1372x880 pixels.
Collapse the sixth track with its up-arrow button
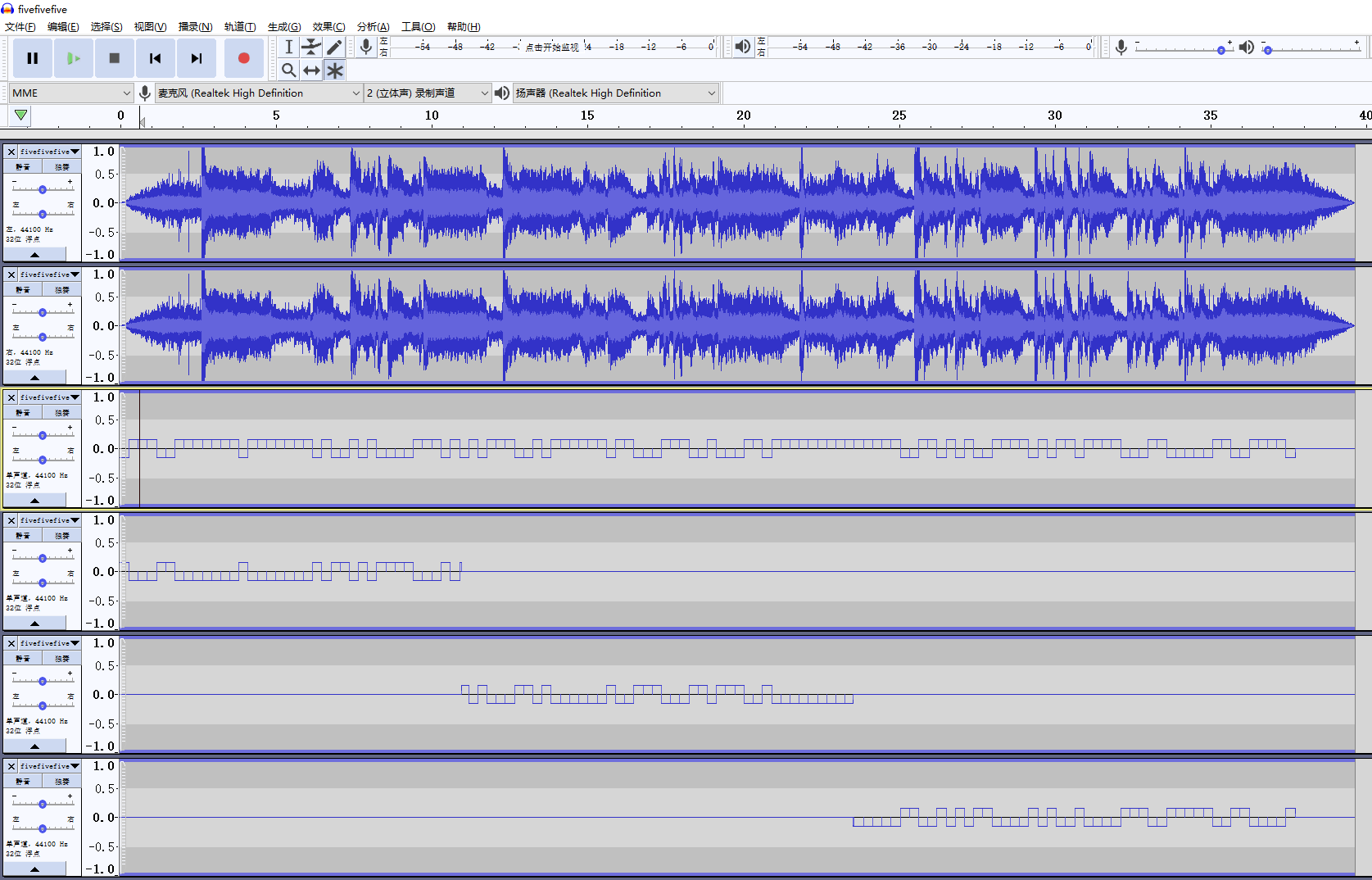click(x=34, y=869)
